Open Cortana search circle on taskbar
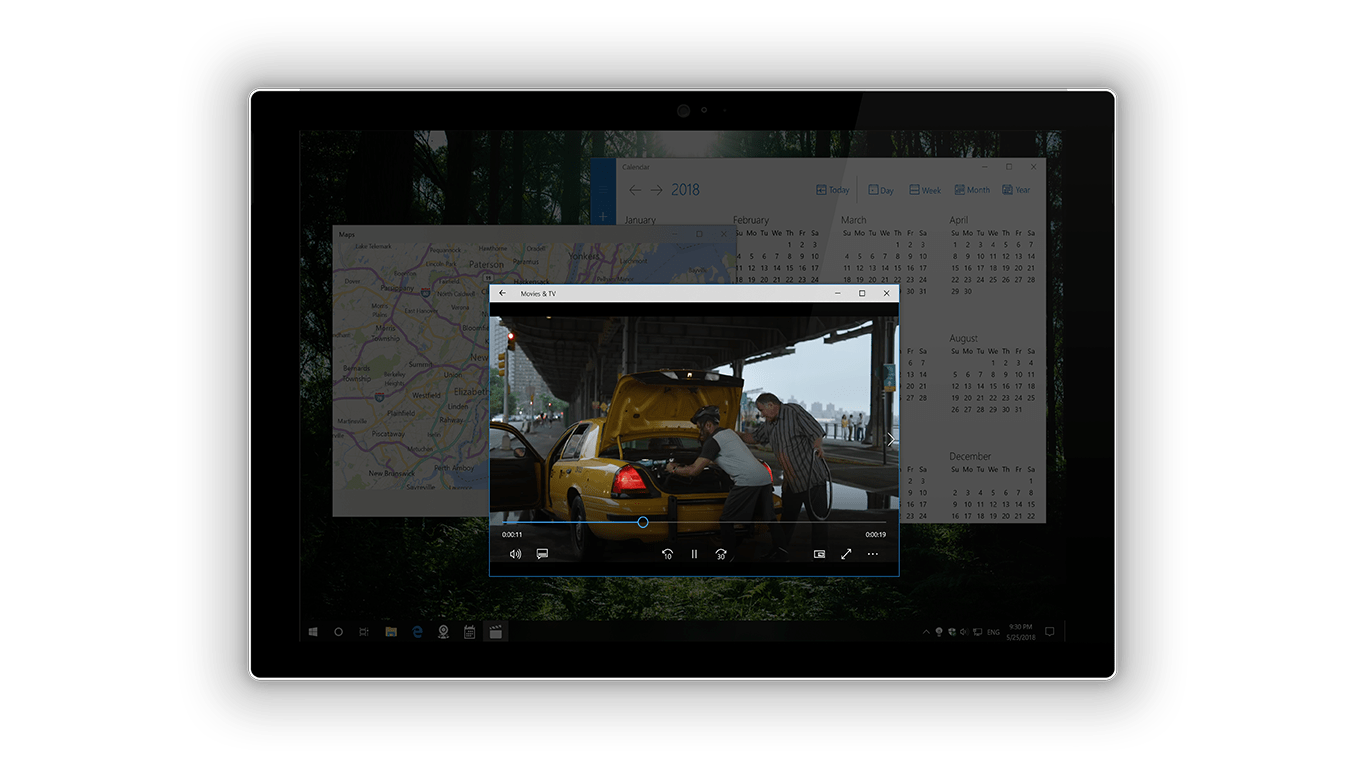The height and width of the screenshot is (768, 1366). click(339, 632)
